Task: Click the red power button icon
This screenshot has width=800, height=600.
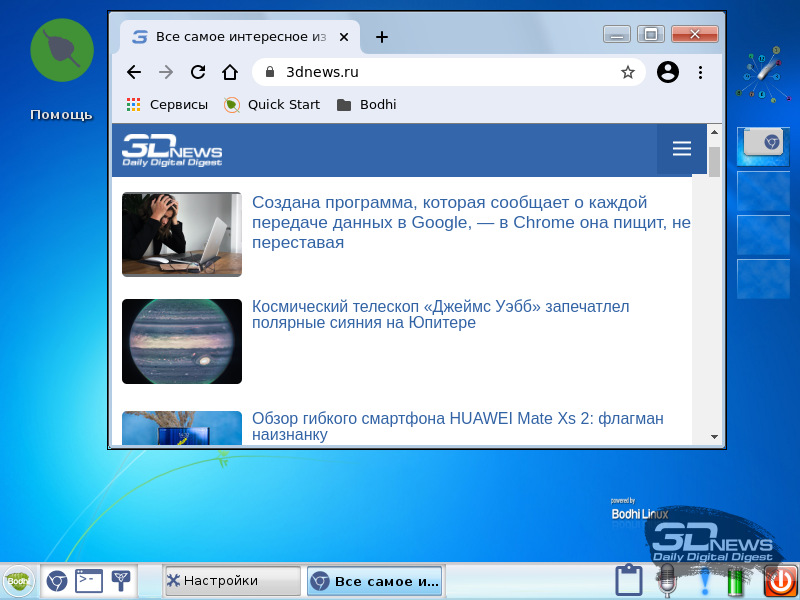Action: pyautogui.click(x=780, y=580)
